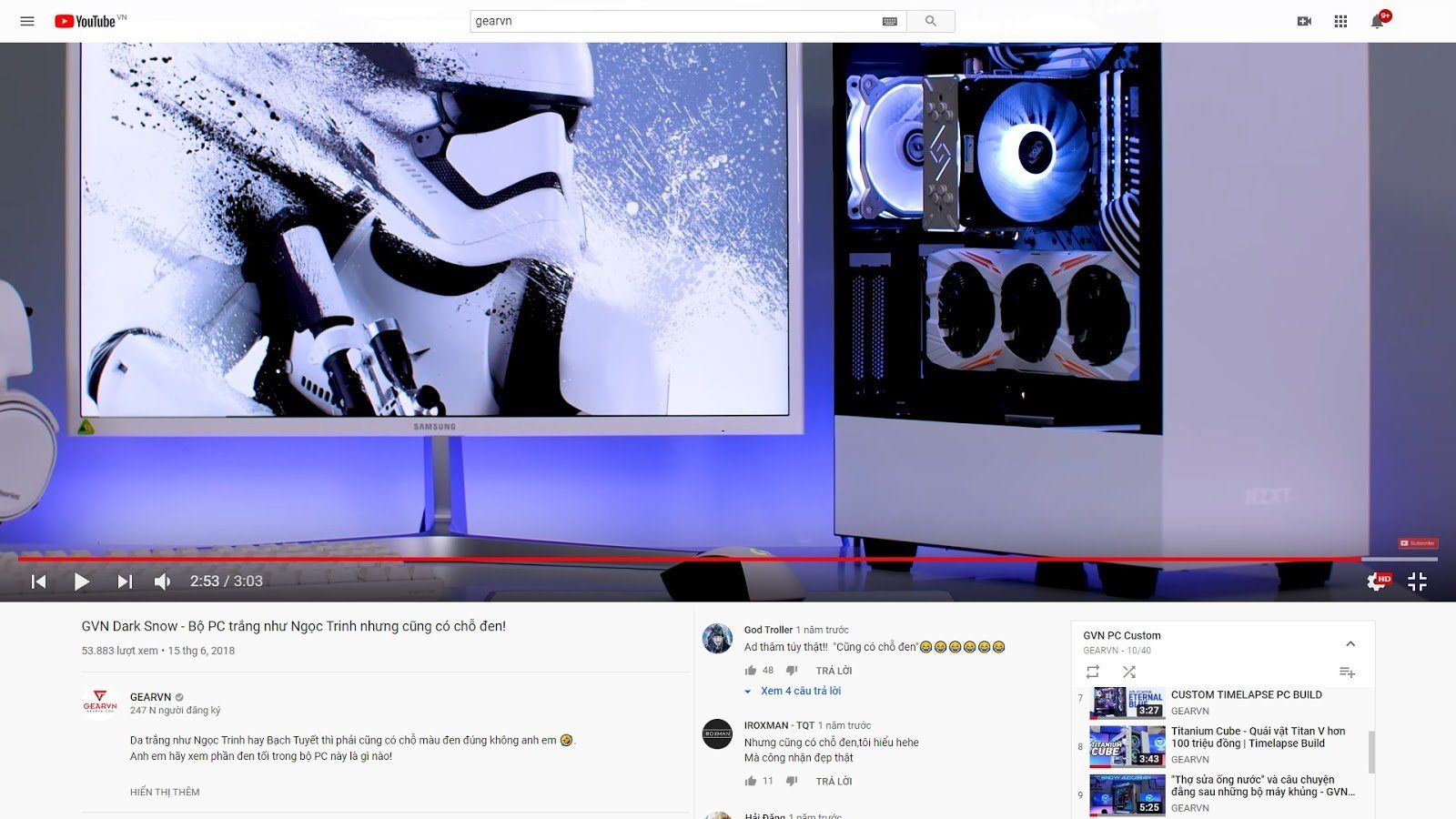This screenshot has width=1456, height=819.
Task: Expand the description via HIỂN THỊ THÊM
Action: [x=164, y=791]
